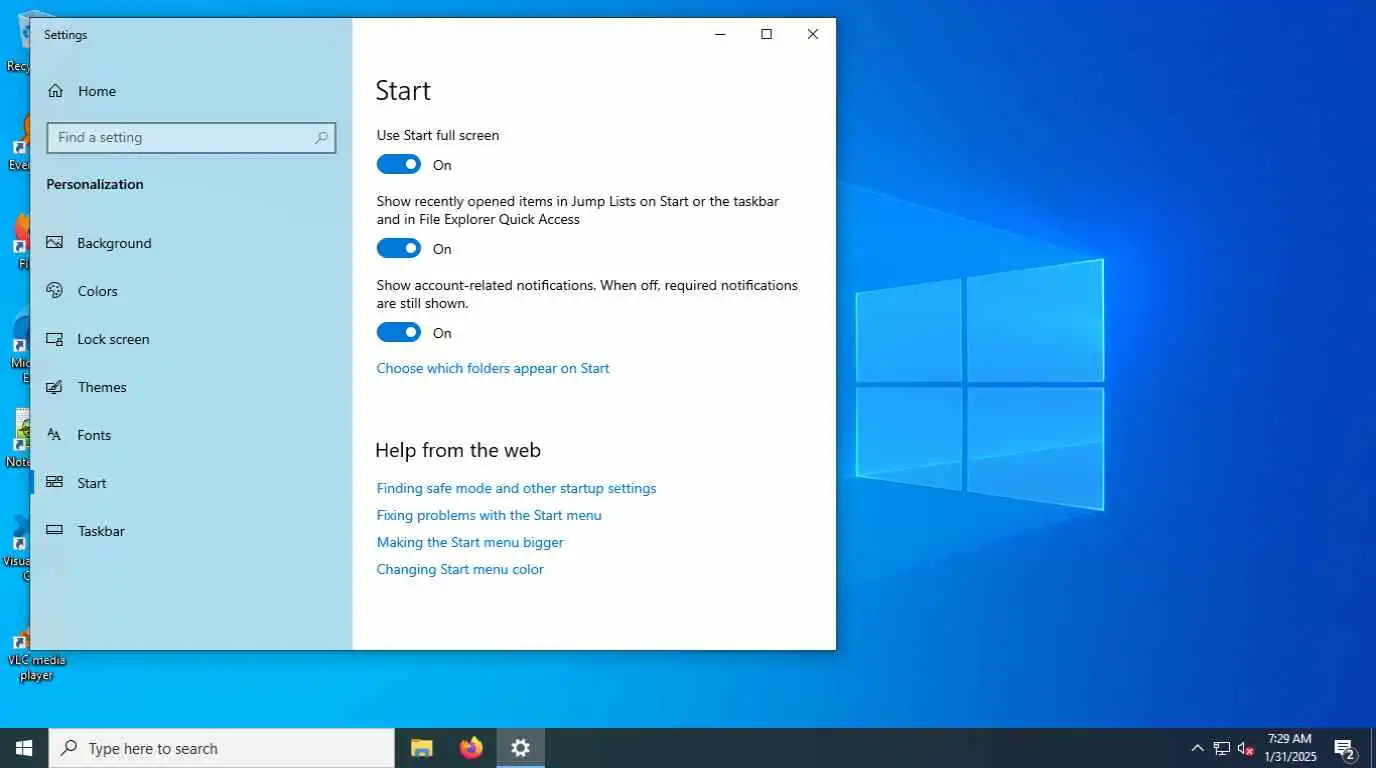
Task: Toggle Show account-related notifications switch
Action: point(399,333)
